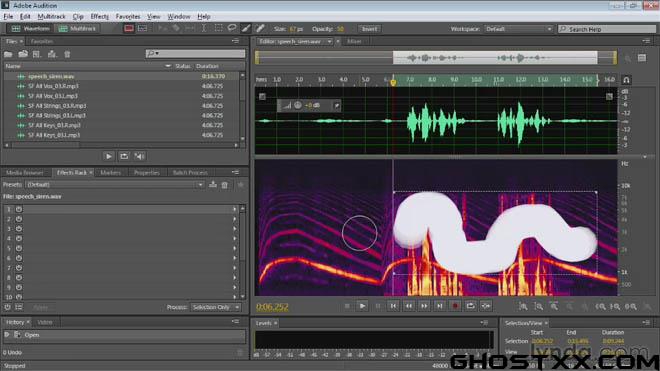Play the file preview in Files panel
Image resolution: width=660 pixels, height=371 pixels.
tap(109, 156)
